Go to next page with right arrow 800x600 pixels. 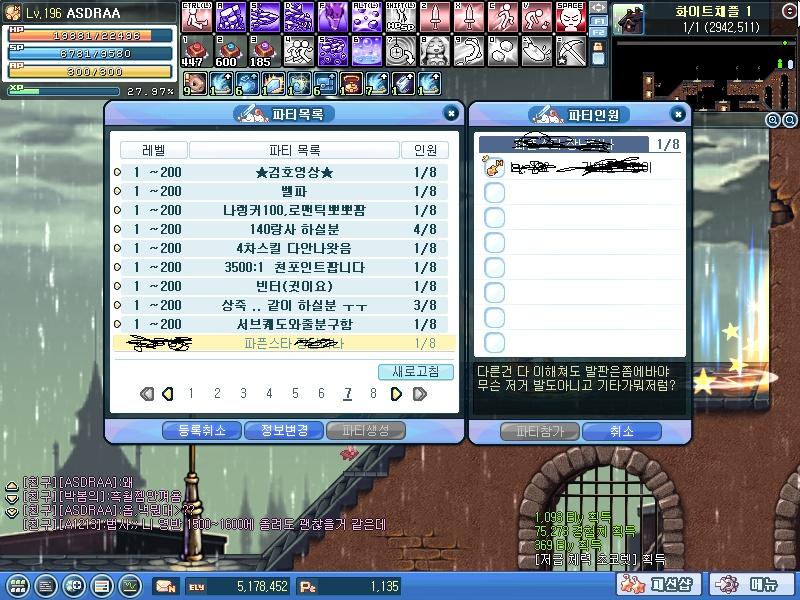[x=396, y=393]
